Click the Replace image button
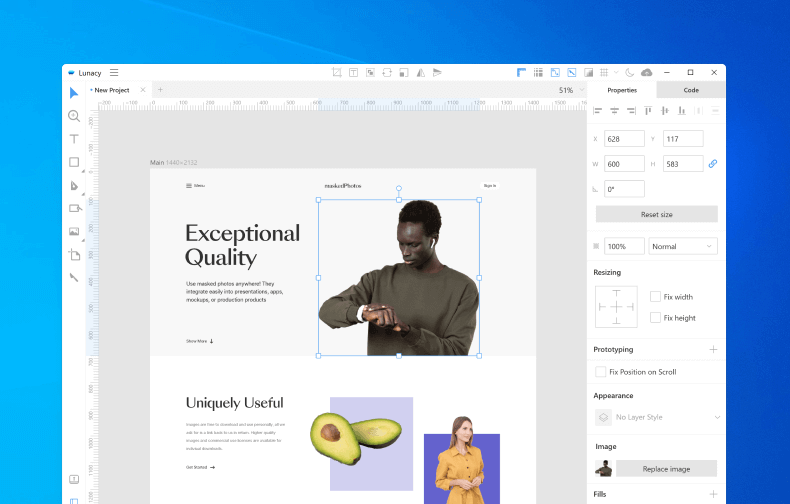This screenshot has height=504, width=790. click(x=666, y=468)
